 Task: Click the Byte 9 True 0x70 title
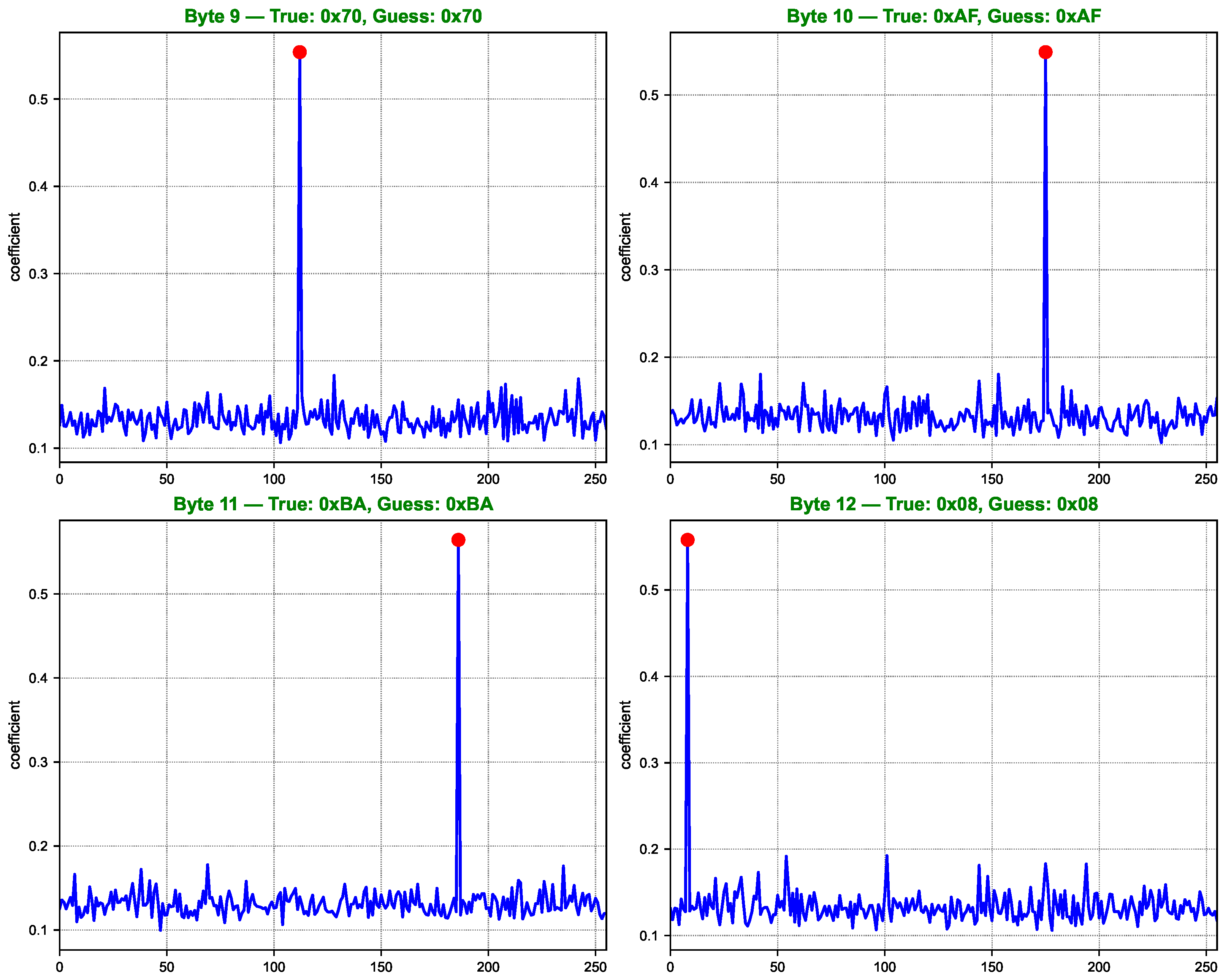[333, 16]
